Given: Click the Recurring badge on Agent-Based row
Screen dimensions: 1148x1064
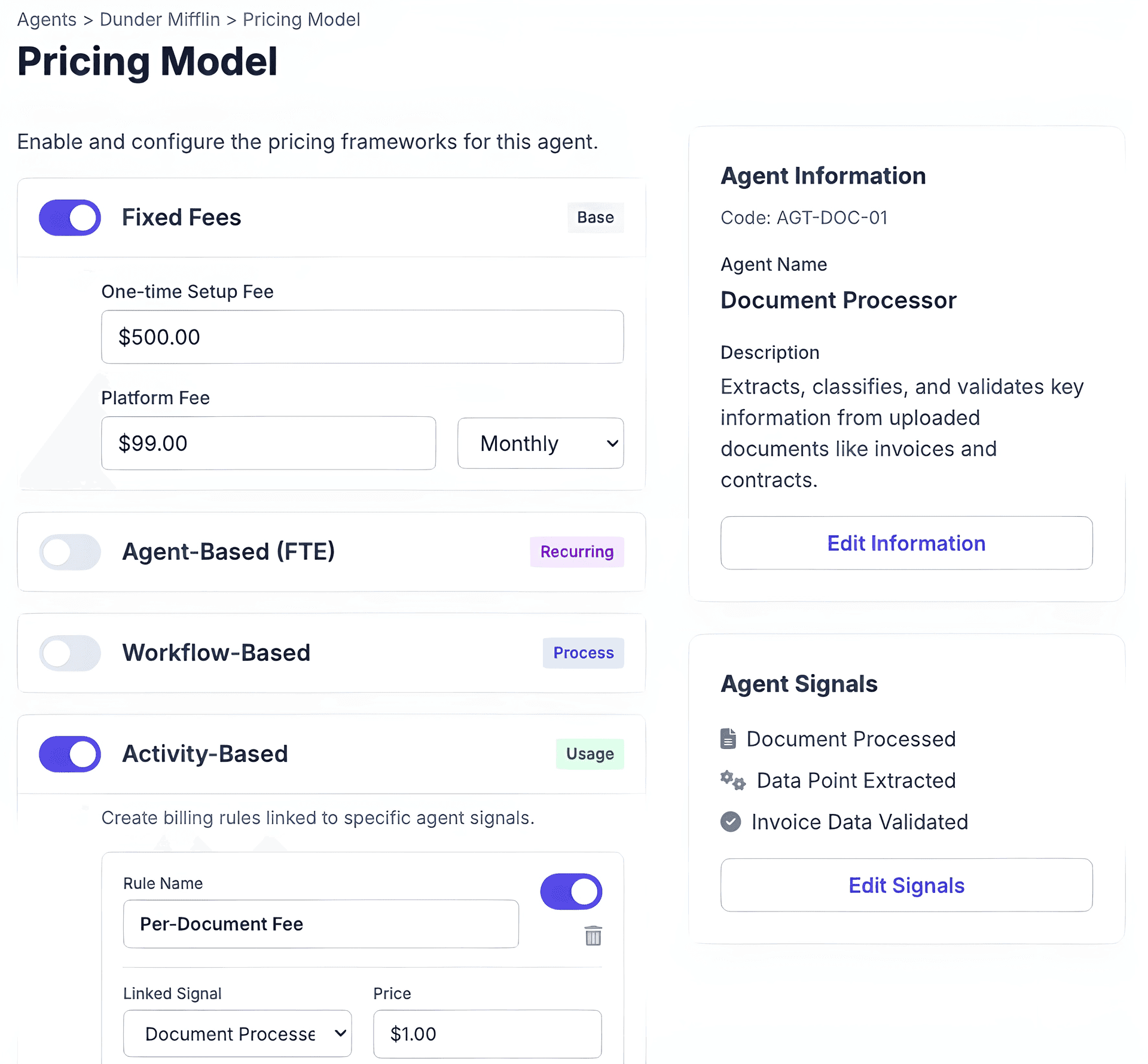Looking at the screenshot, I should click(577, 551).
